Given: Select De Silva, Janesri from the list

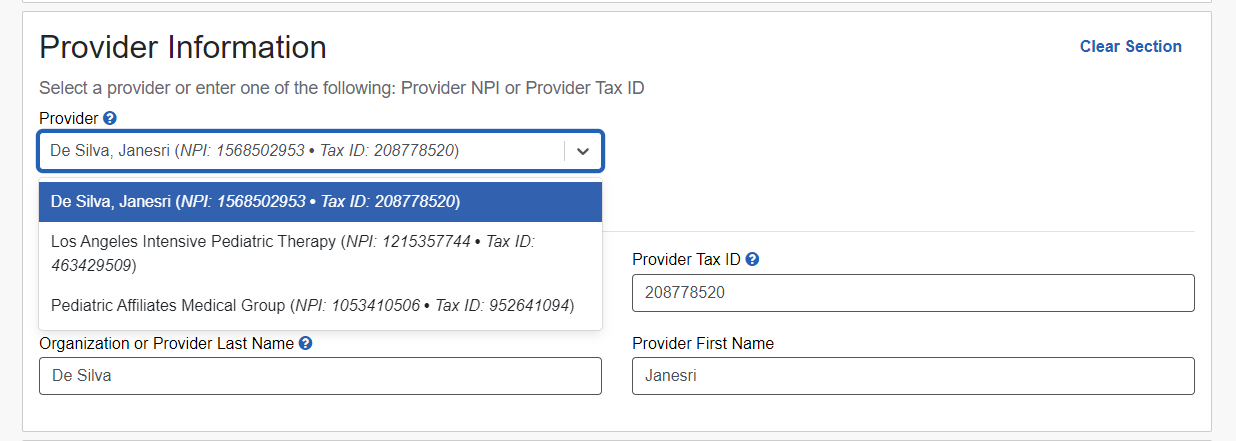Looking at the screenshot, I should coord(320,201).
